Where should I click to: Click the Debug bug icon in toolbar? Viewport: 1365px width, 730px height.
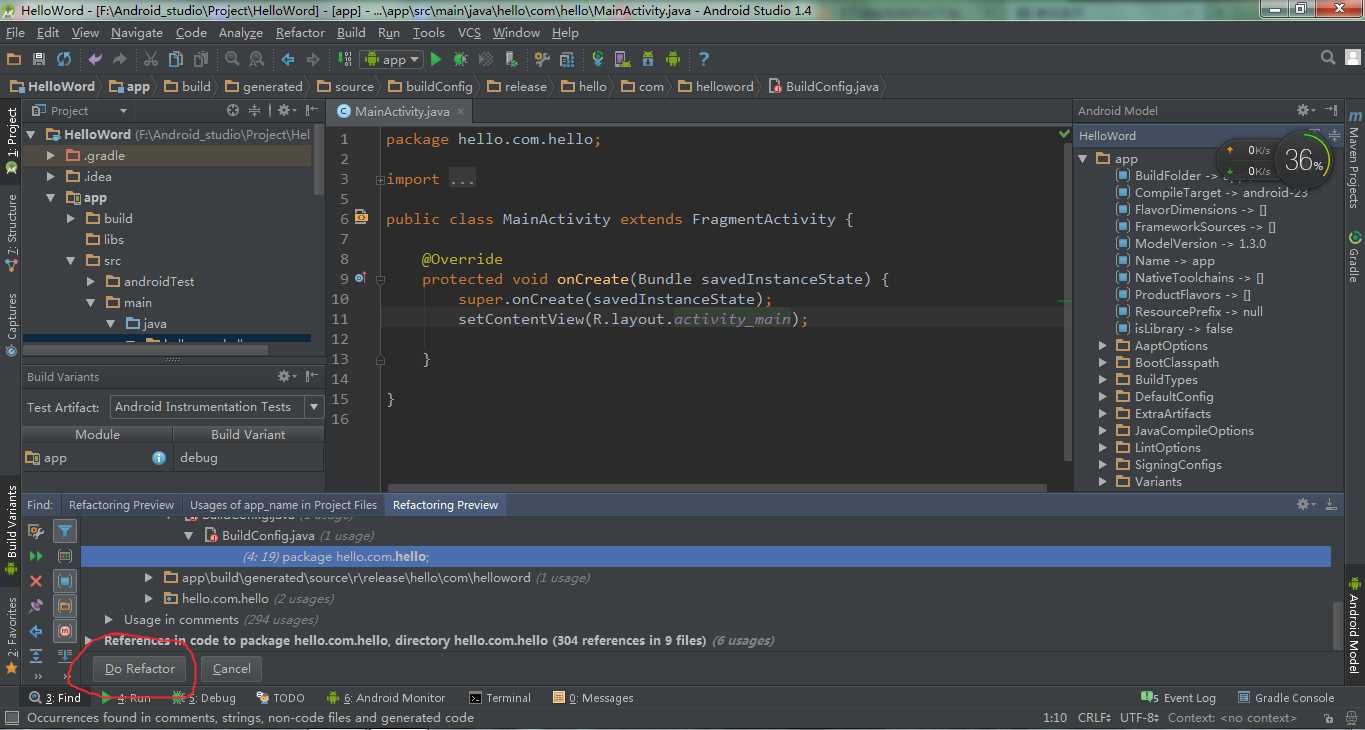461,60
